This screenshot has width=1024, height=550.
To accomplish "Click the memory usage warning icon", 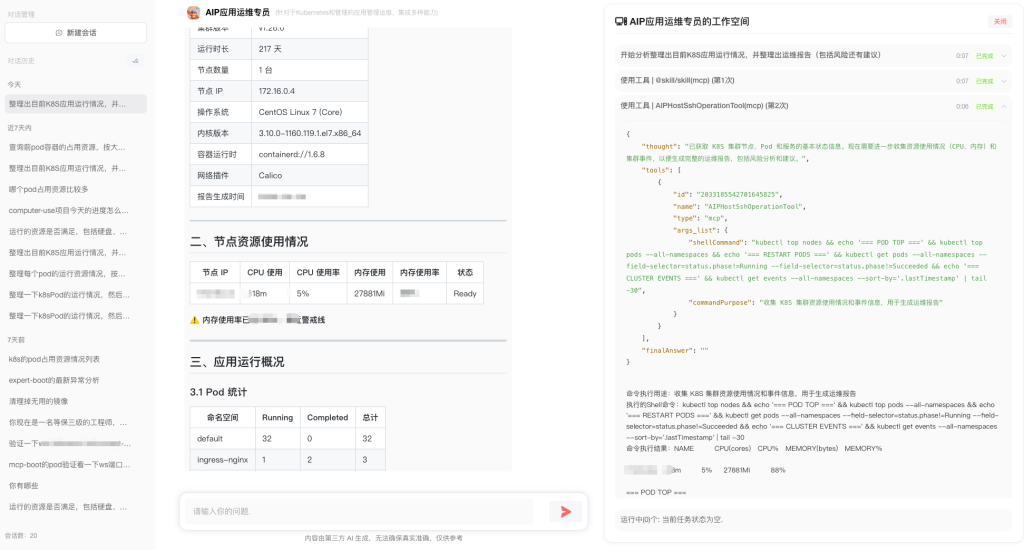I will (195, 320).
